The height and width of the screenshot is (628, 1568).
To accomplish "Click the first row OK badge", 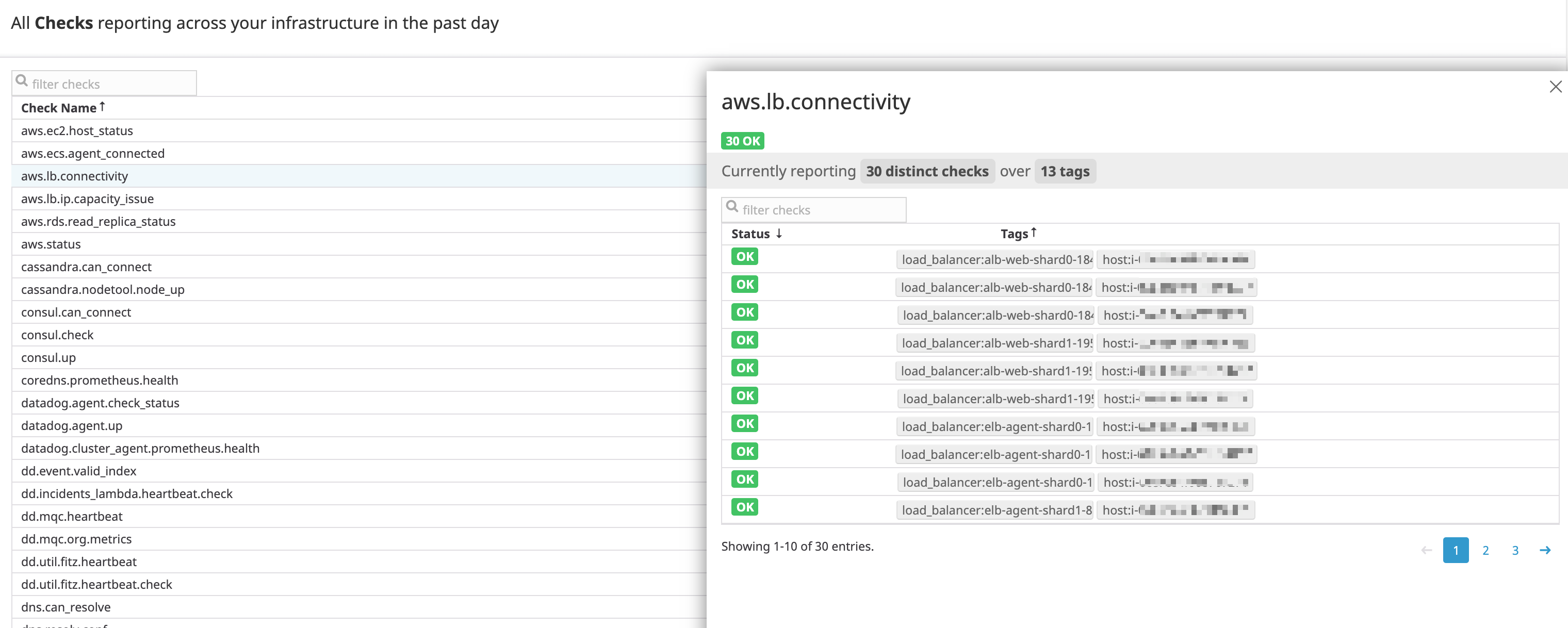I will [x=744, y=257].
